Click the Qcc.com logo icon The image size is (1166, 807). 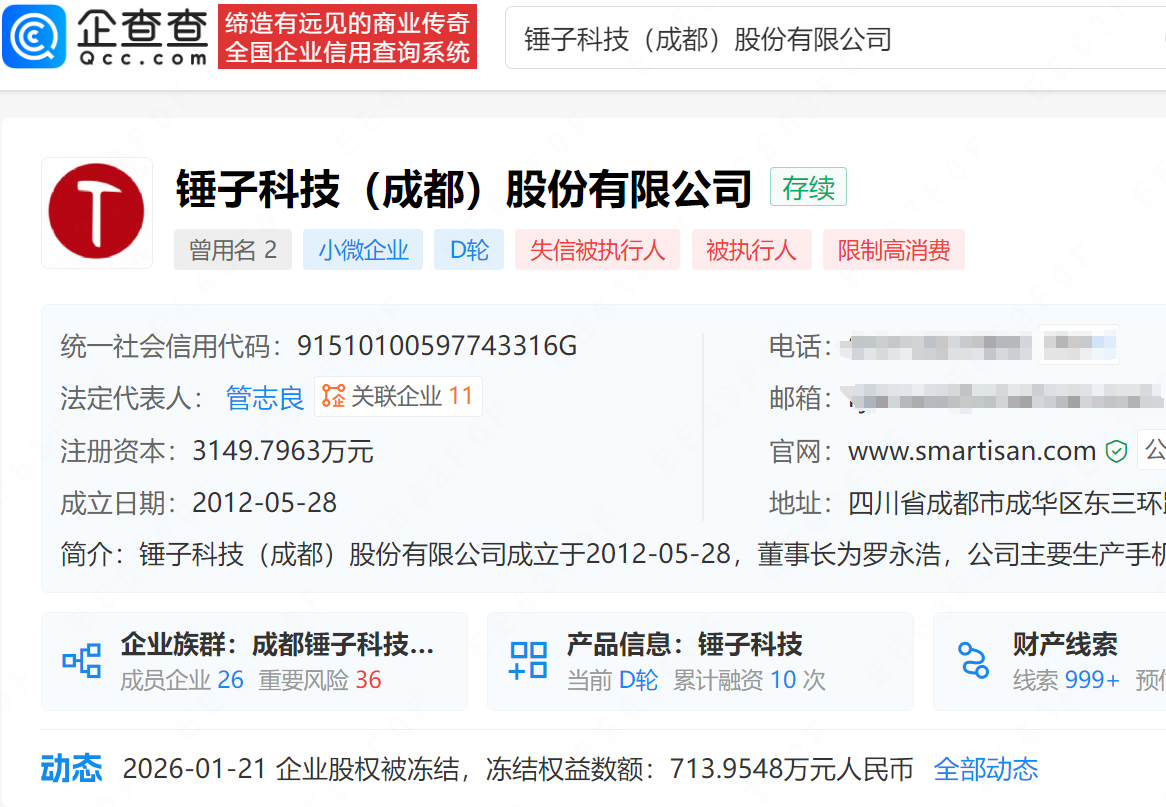coord(34,37)
